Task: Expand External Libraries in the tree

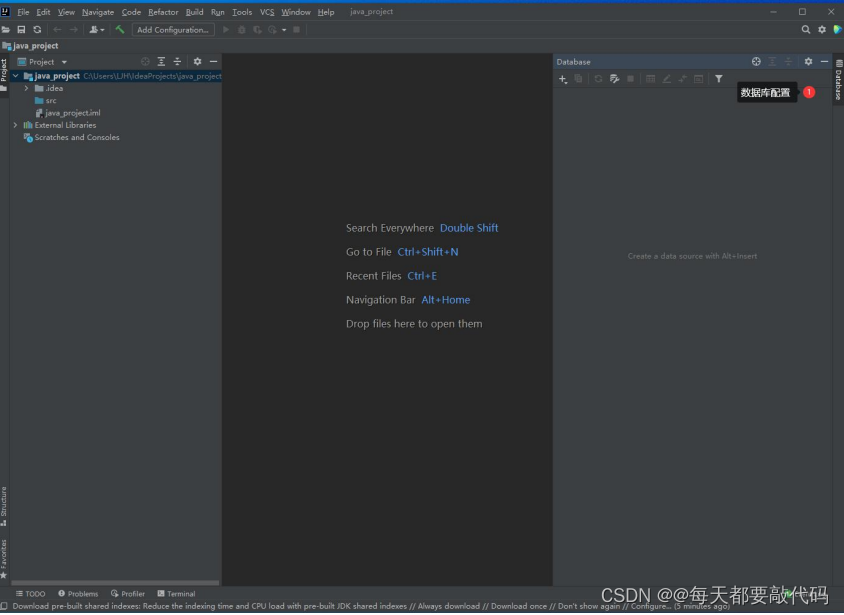Action: [x=15, y=125]
